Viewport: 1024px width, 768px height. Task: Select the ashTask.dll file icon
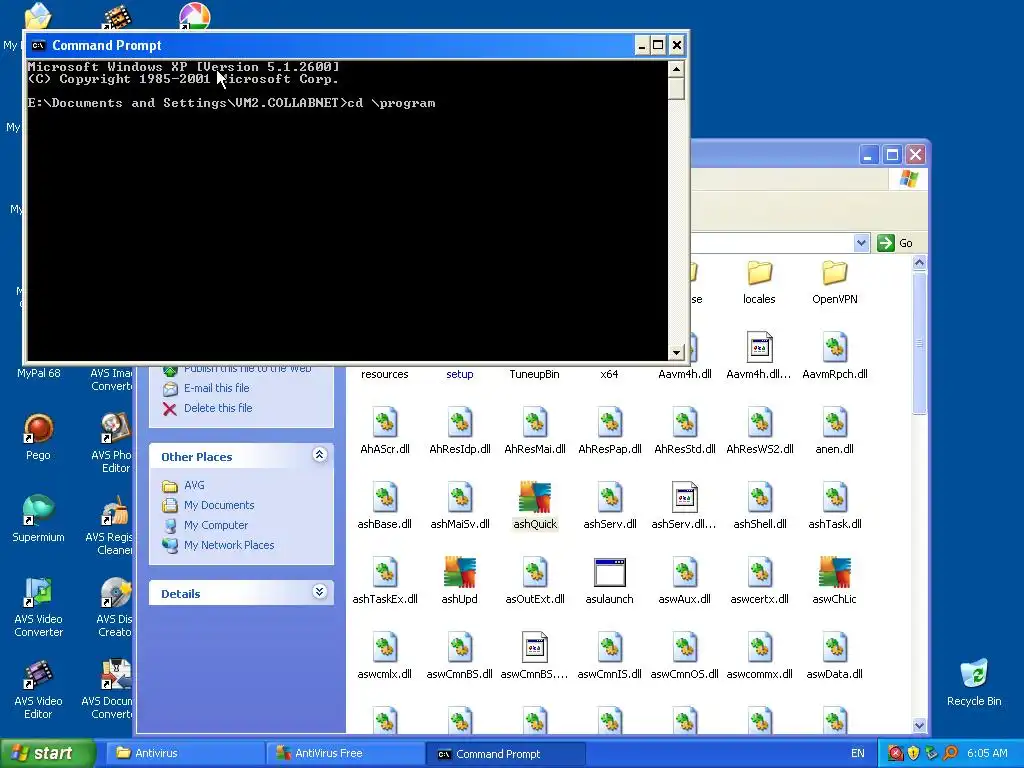[x=835, y=498]
